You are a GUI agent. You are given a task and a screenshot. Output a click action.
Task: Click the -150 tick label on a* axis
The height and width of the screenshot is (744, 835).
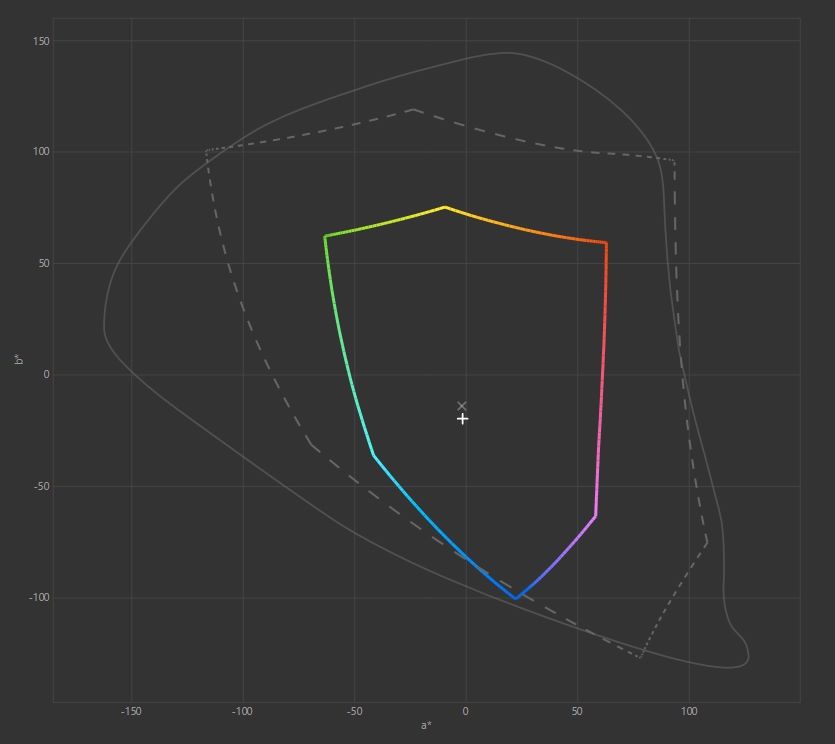pyautogui.click(x=131, y=712)
